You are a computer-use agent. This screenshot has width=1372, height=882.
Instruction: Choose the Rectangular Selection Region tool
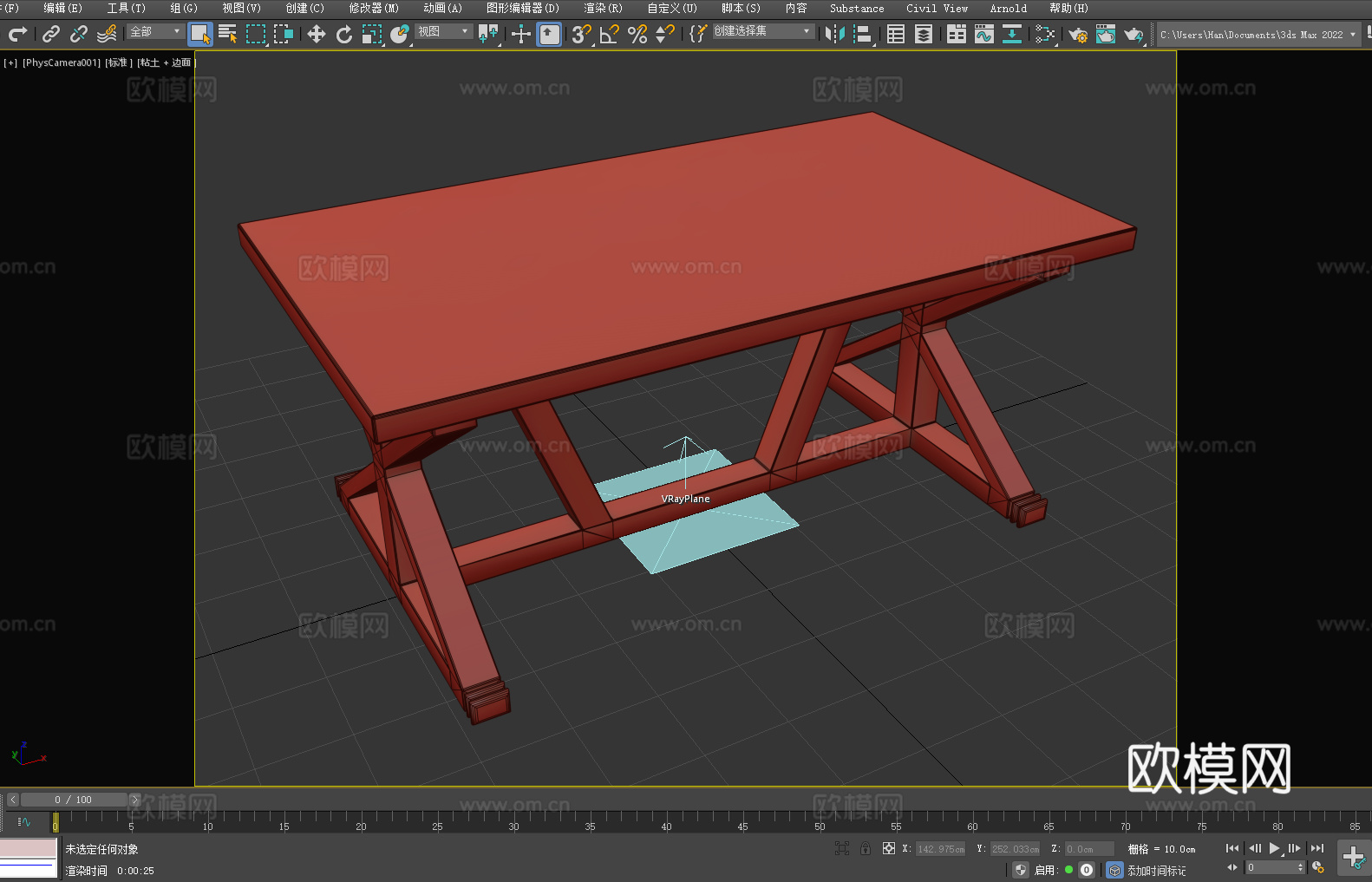(256, 34)
